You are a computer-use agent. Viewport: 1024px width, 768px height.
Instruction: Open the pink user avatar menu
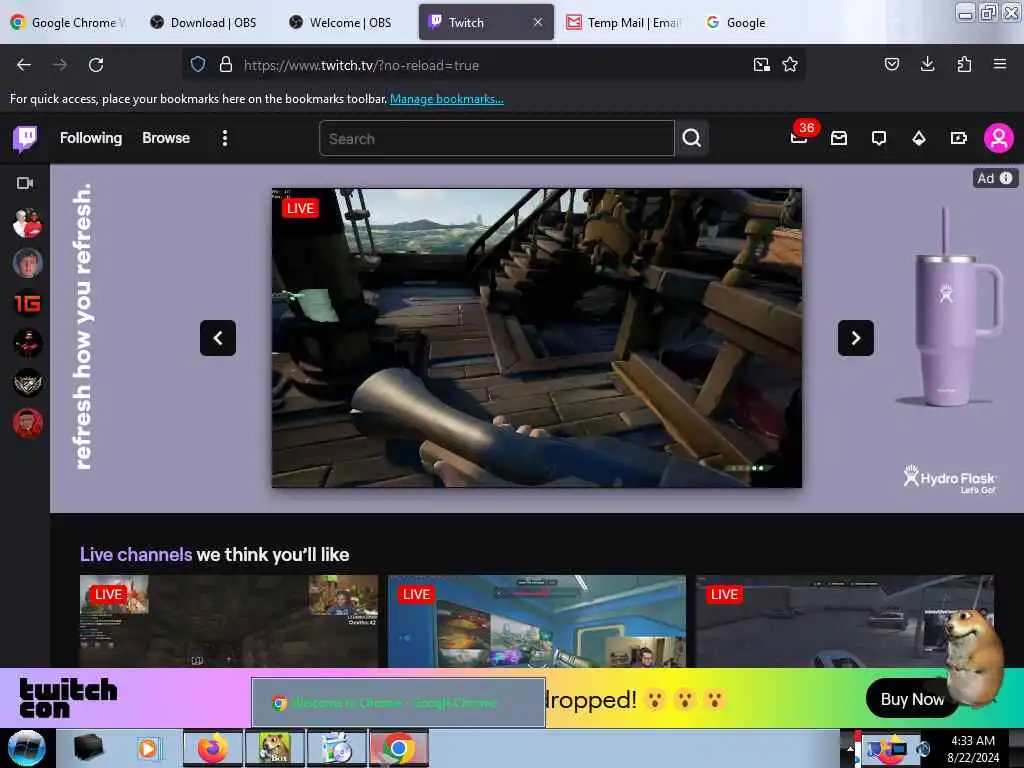coord(999,138)
